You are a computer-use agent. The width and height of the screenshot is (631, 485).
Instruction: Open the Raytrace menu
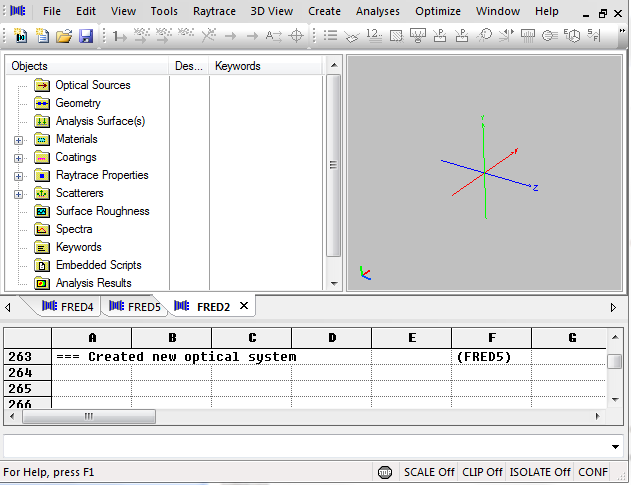[x=214, y=11]
